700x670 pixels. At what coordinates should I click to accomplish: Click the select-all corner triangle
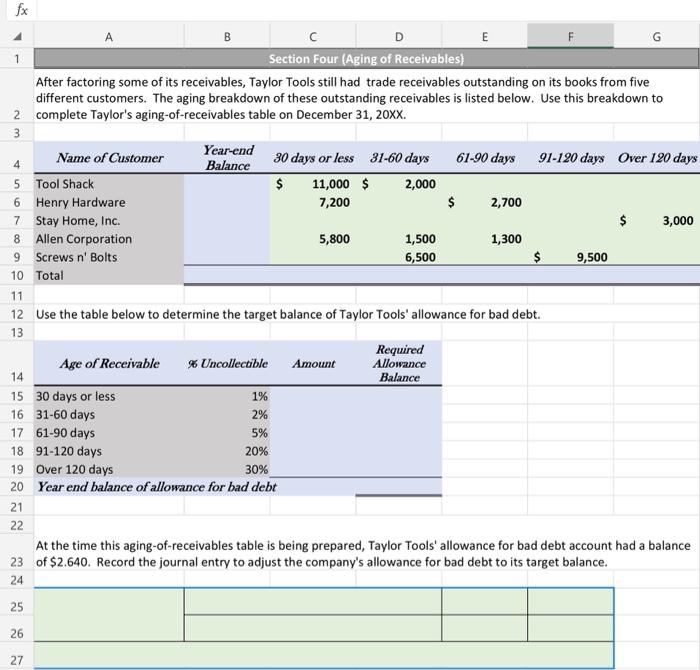[17, 37]
